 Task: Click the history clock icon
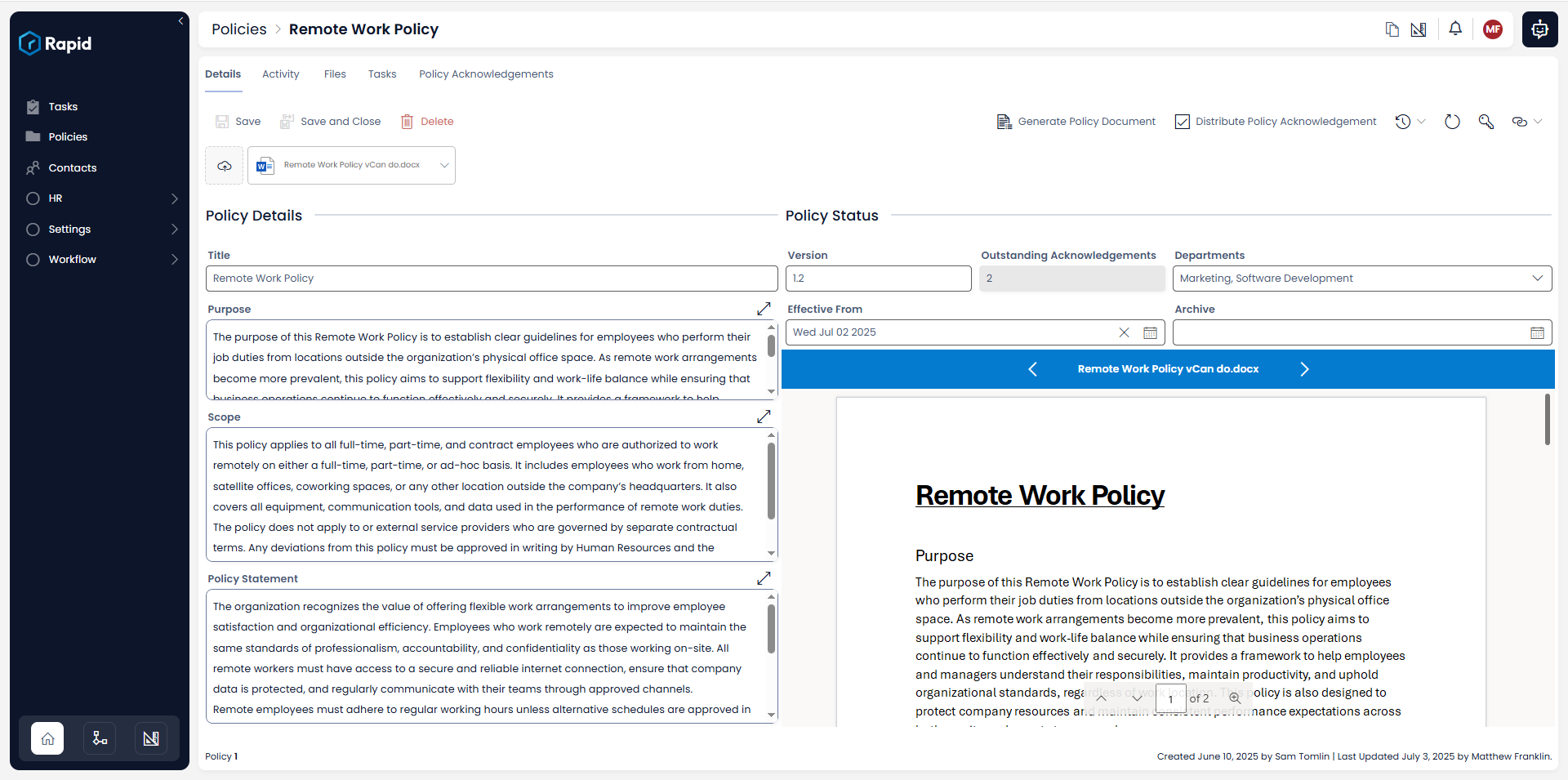(x=1403, y=122)
